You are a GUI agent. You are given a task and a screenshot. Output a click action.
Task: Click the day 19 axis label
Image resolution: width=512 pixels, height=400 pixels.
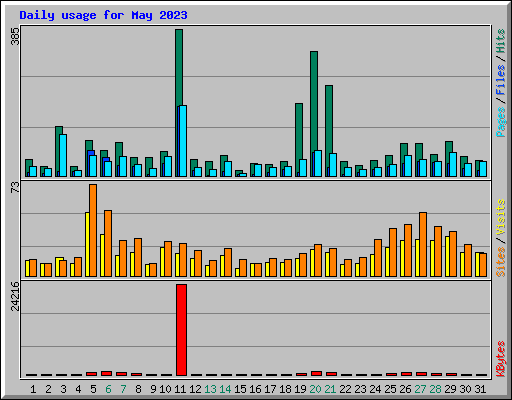(300, 389)
